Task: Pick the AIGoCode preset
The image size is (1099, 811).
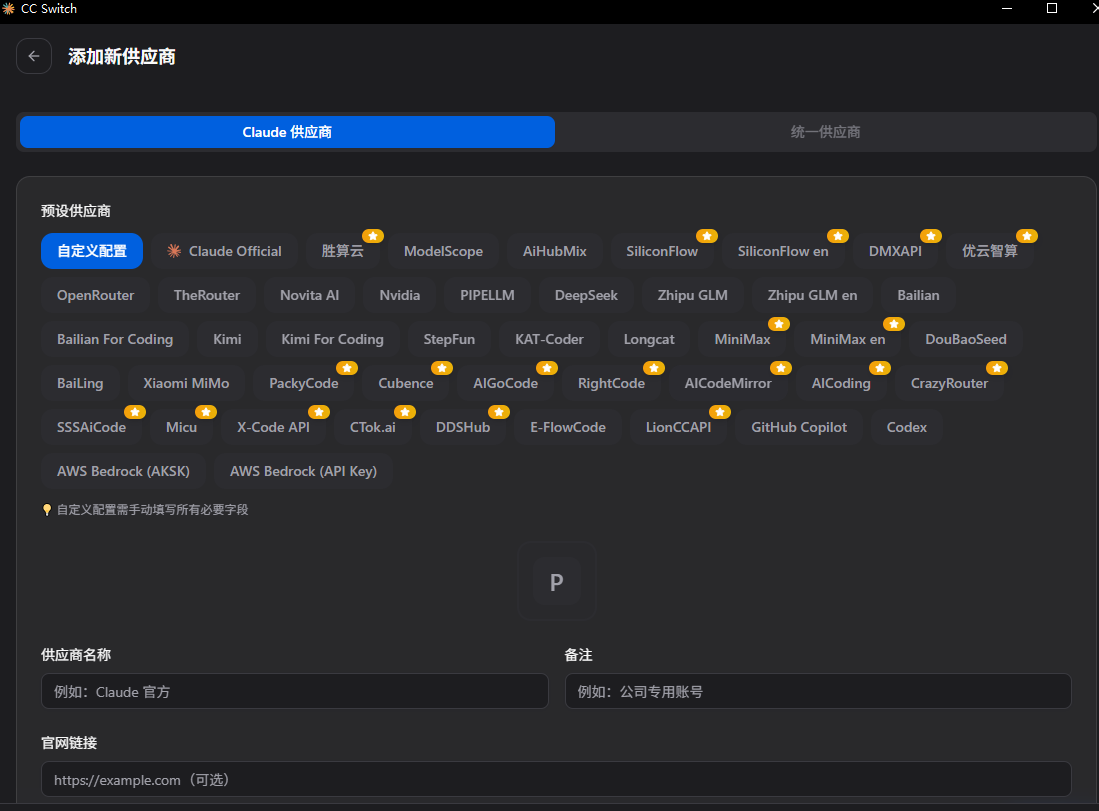Action: tap(505, 383)
